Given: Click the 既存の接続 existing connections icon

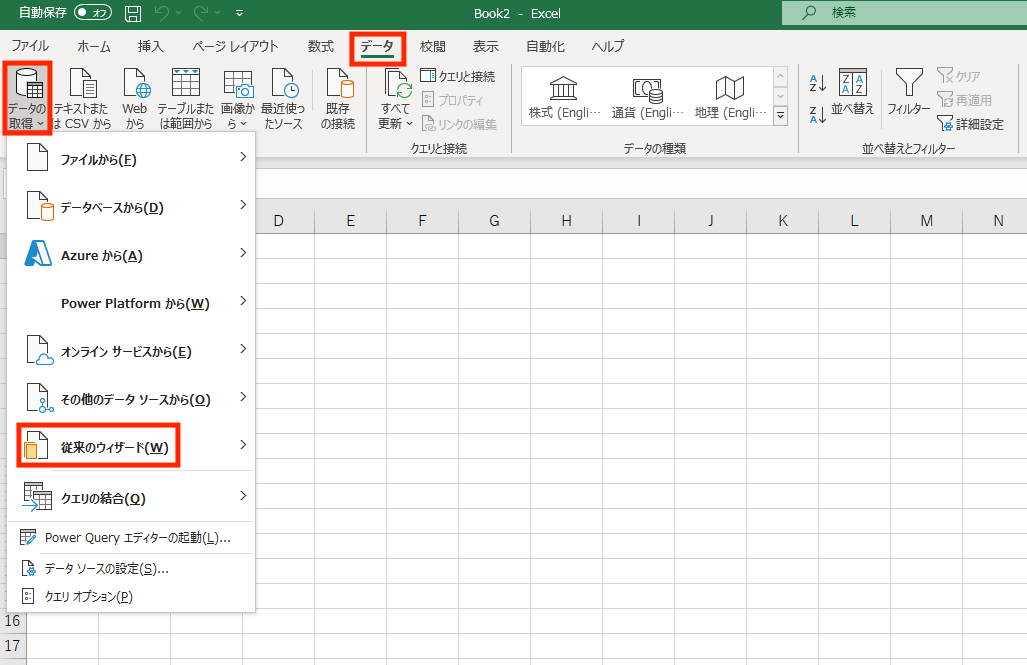Looking at the screenshot, I should point(339,83).
